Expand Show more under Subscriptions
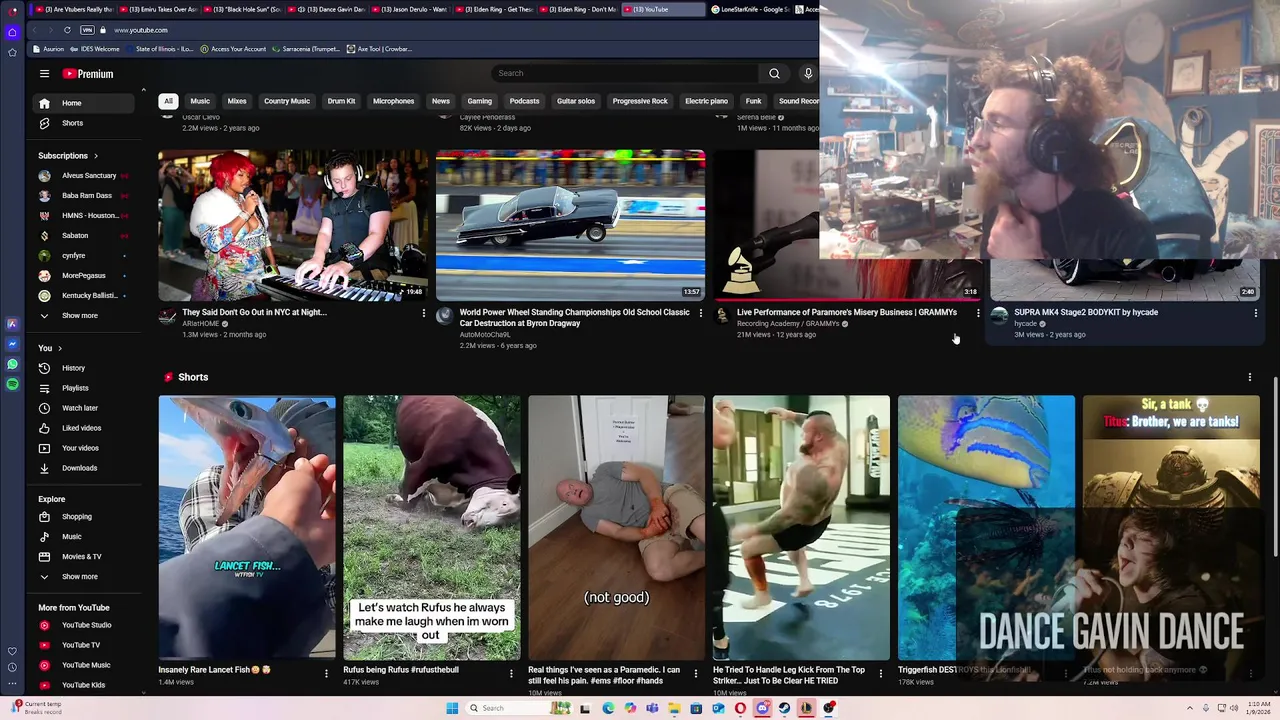This screenshot has height=720, width=1280. [x=84, y=315]
